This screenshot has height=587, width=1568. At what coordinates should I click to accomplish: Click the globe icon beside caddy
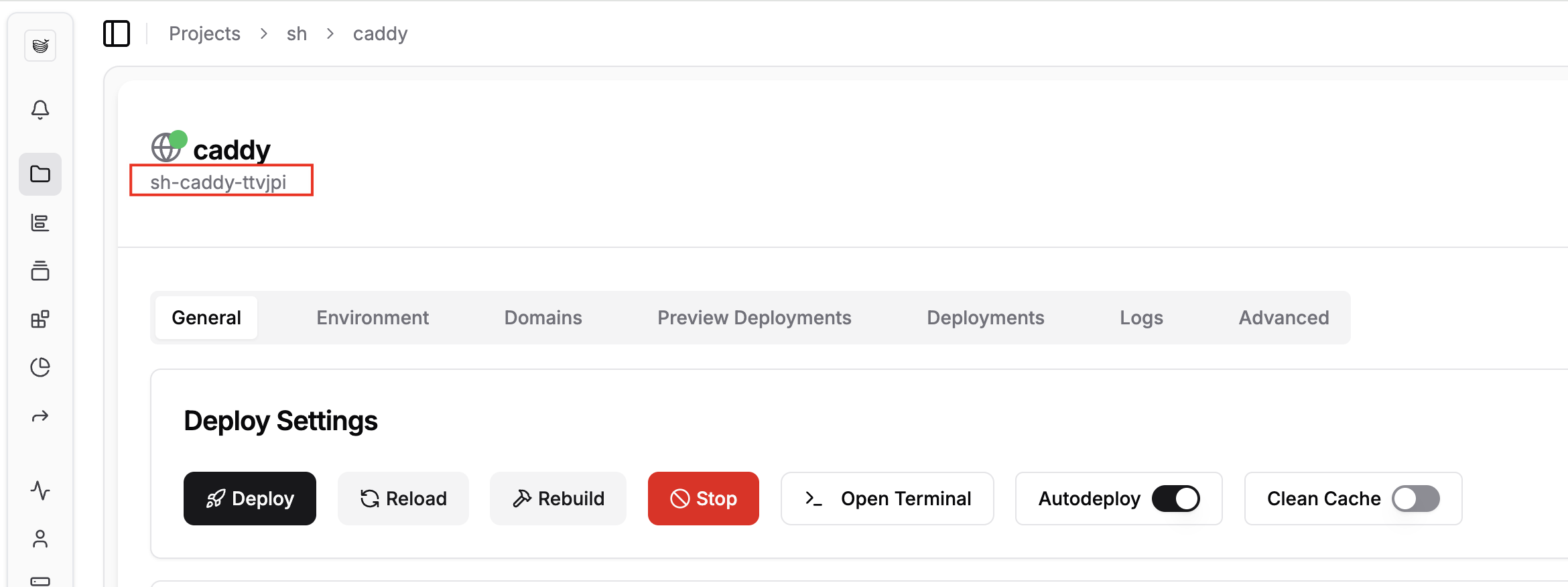tap(166, 147)
